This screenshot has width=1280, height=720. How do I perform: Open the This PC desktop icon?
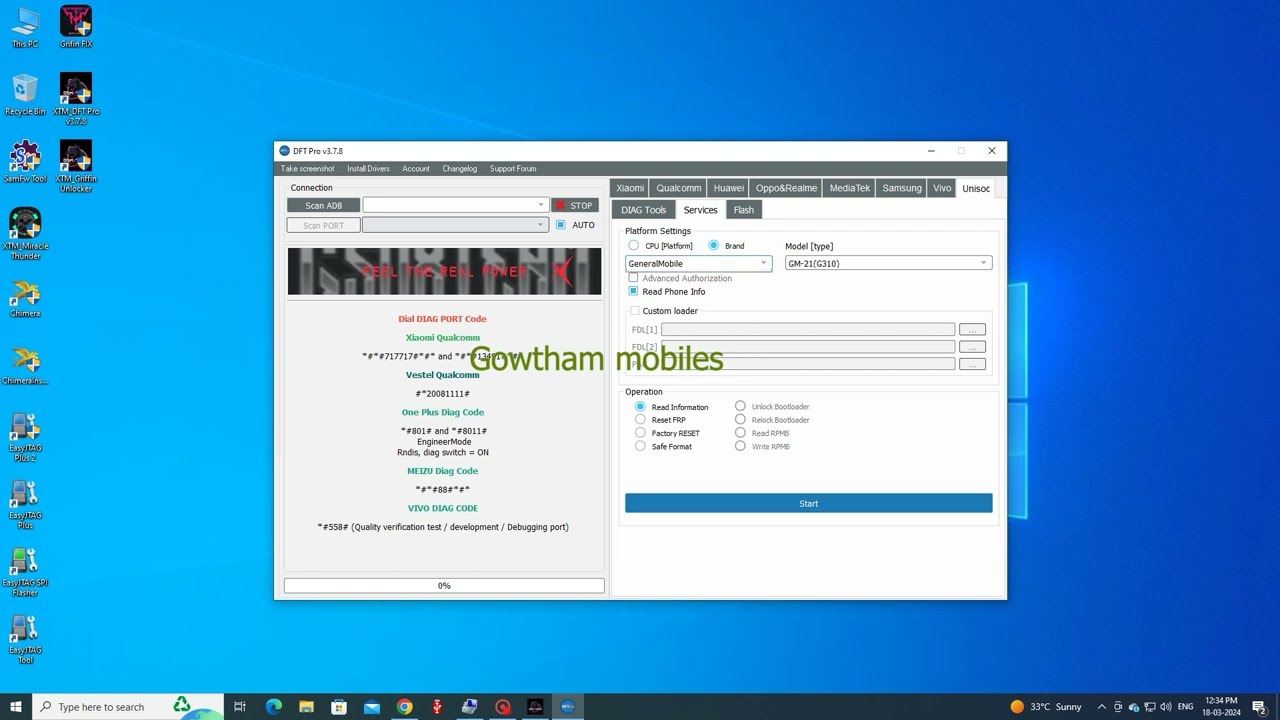click(x=25, y=27)
